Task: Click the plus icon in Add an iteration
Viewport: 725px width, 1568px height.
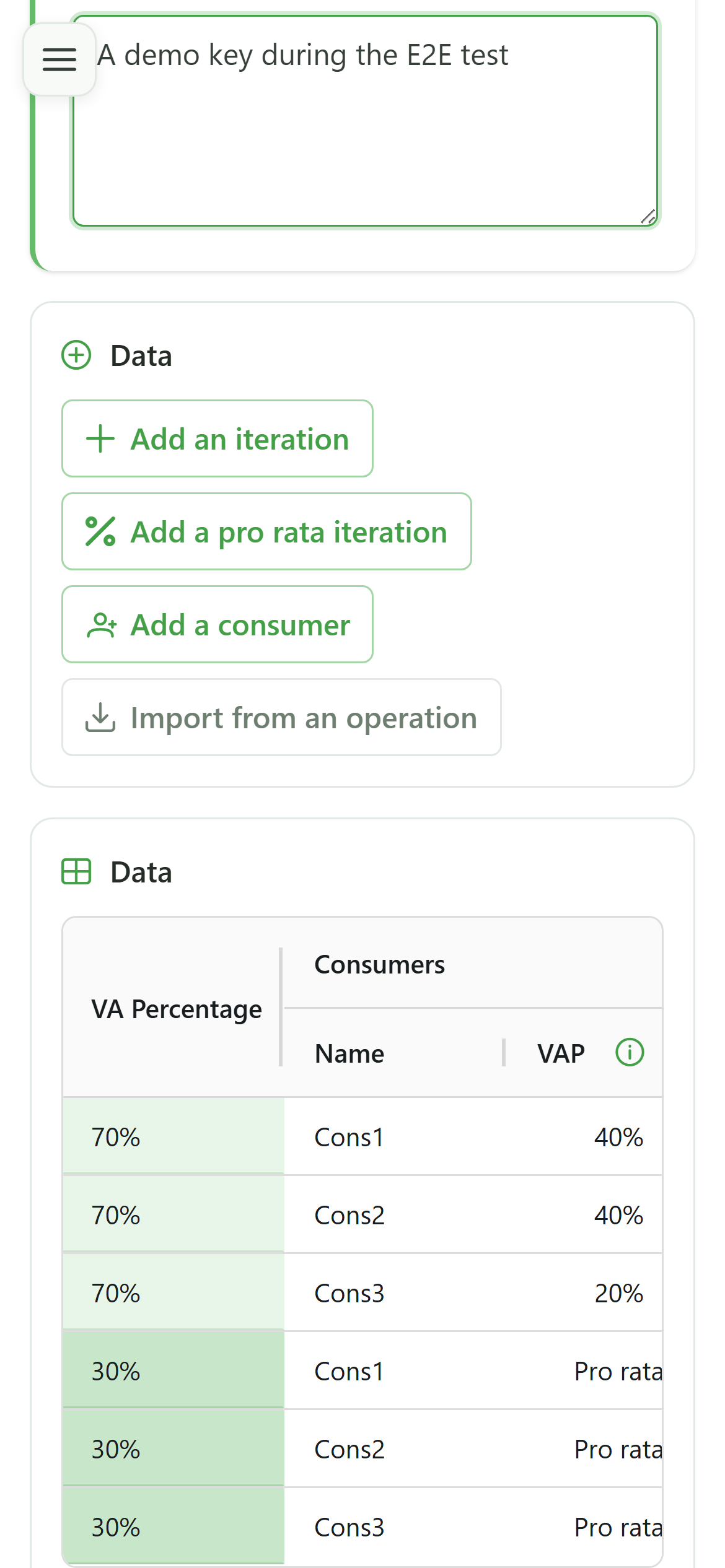Action: [x=100, y=439]
